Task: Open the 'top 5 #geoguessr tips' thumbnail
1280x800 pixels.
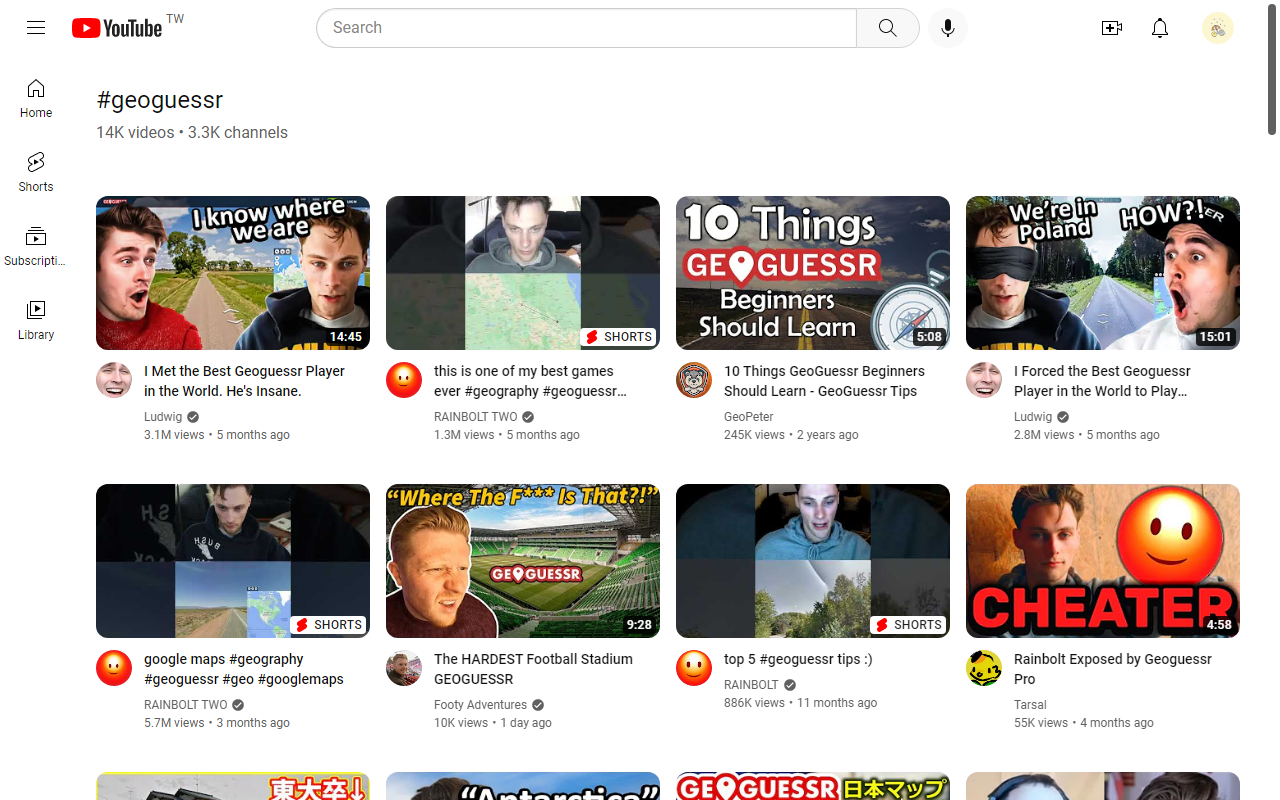Action: point(813,561)
